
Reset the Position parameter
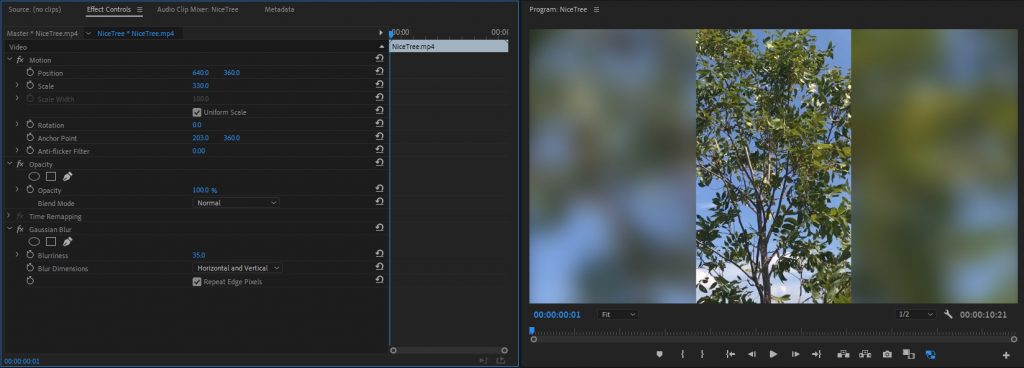tap(379, 72)
